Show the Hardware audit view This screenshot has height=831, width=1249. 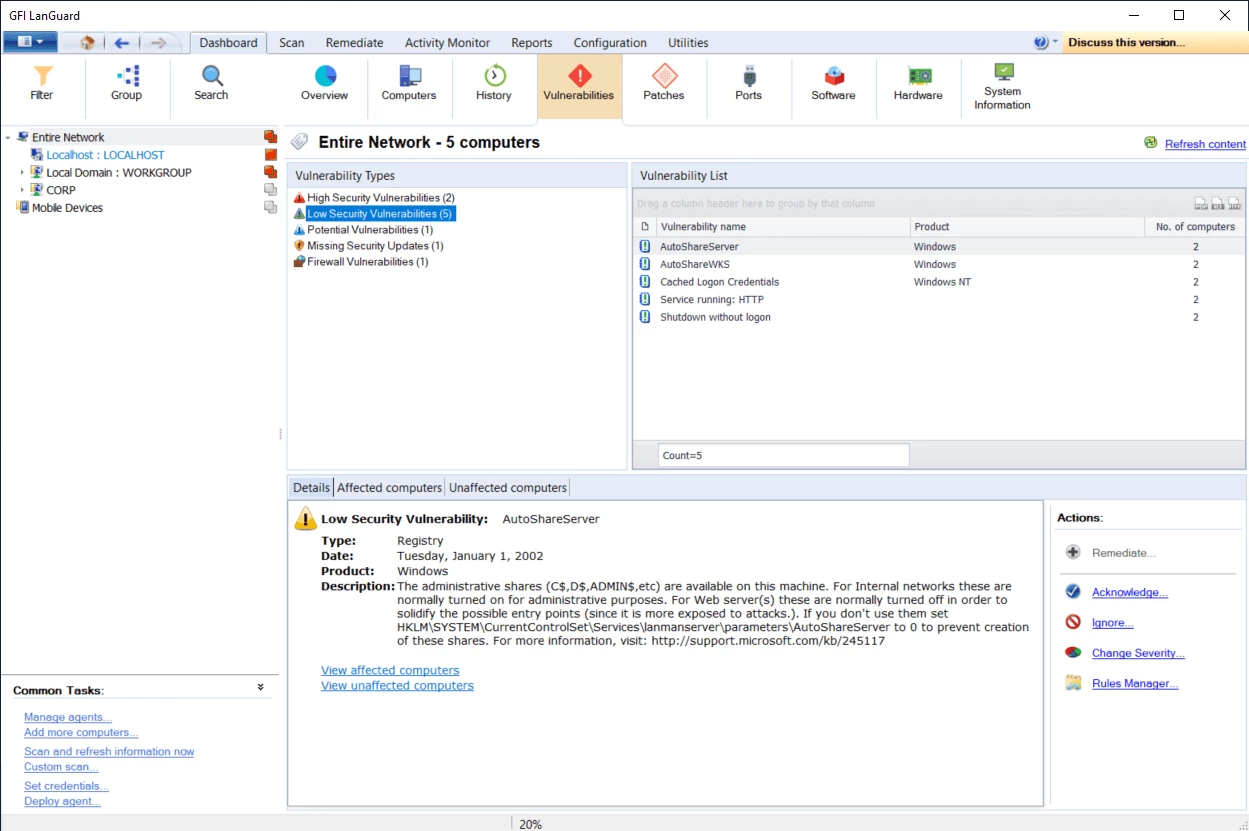pos(918,84)
